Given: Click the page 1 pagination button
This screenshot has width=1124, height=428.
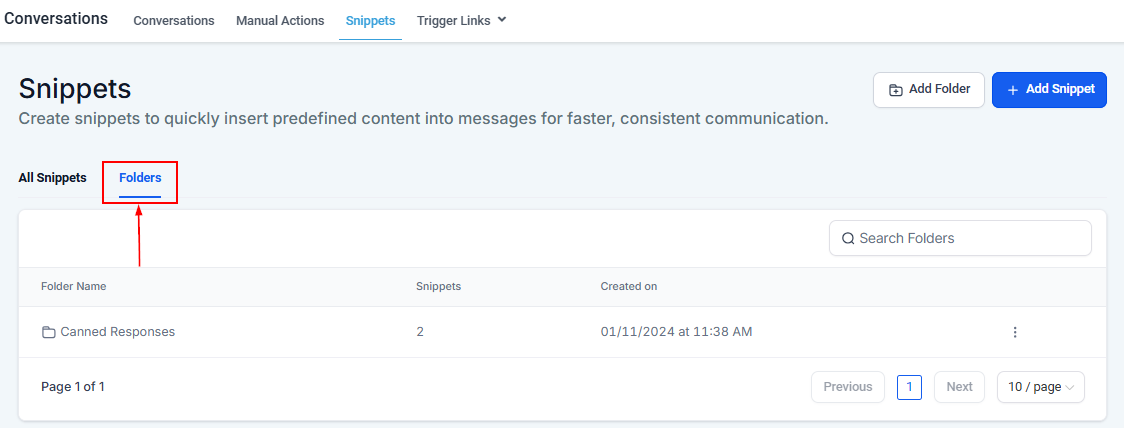Looking at the screenshot, I should [909, 387].
